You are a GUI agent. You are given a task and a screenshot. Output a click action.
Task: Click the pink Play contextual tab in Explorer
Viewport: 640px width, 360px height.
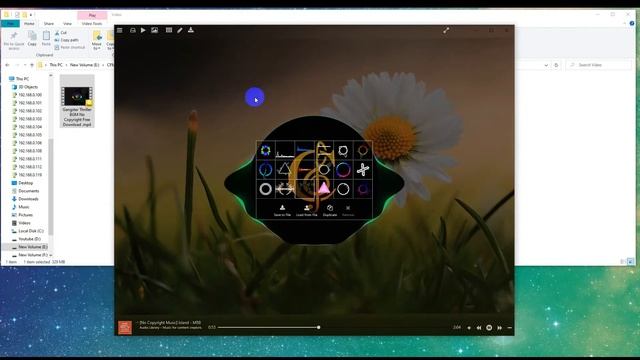92,16
